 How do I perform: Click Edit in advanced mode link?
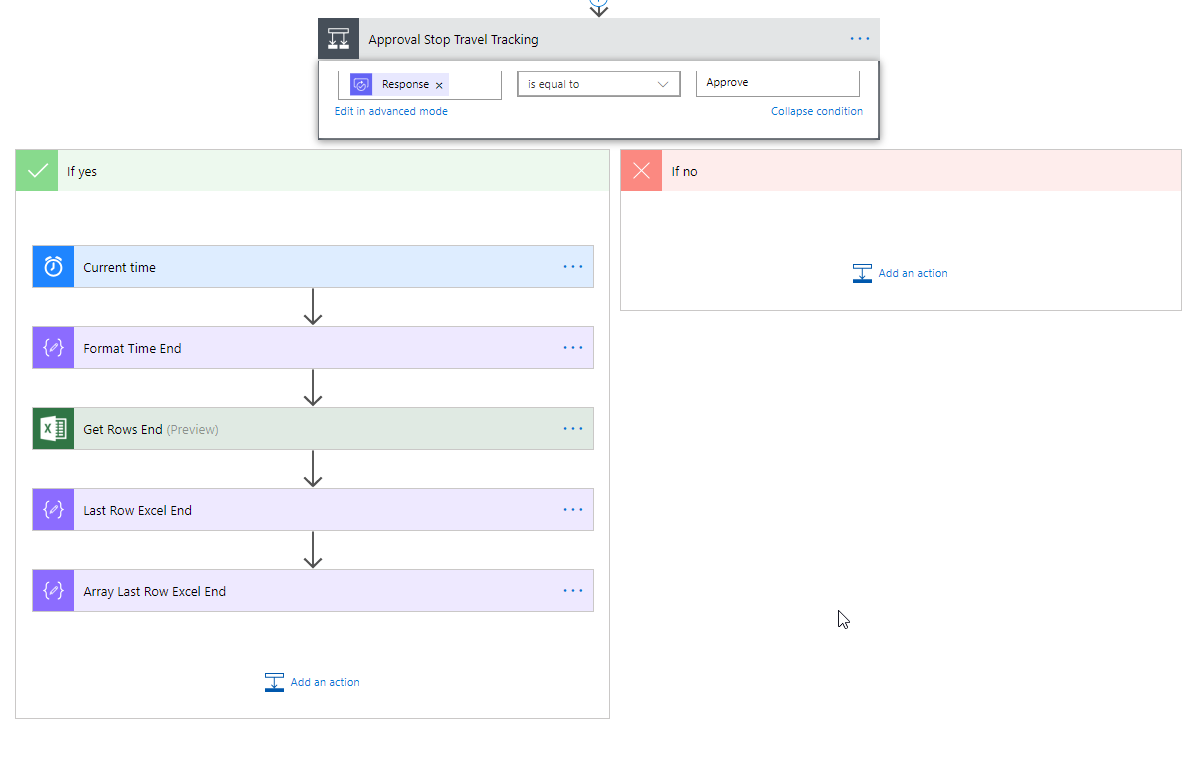pos(391,111)
